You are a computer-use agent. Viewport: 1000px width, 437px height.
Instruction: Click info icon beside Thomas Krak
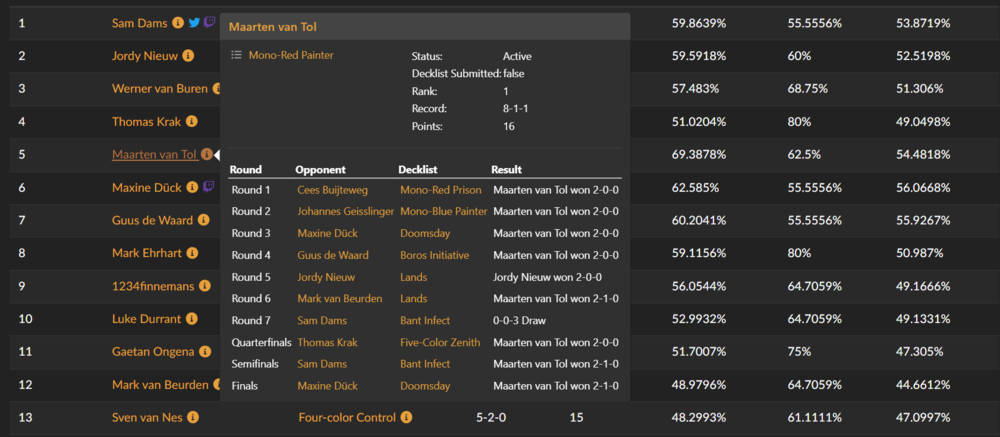(191, 121)
